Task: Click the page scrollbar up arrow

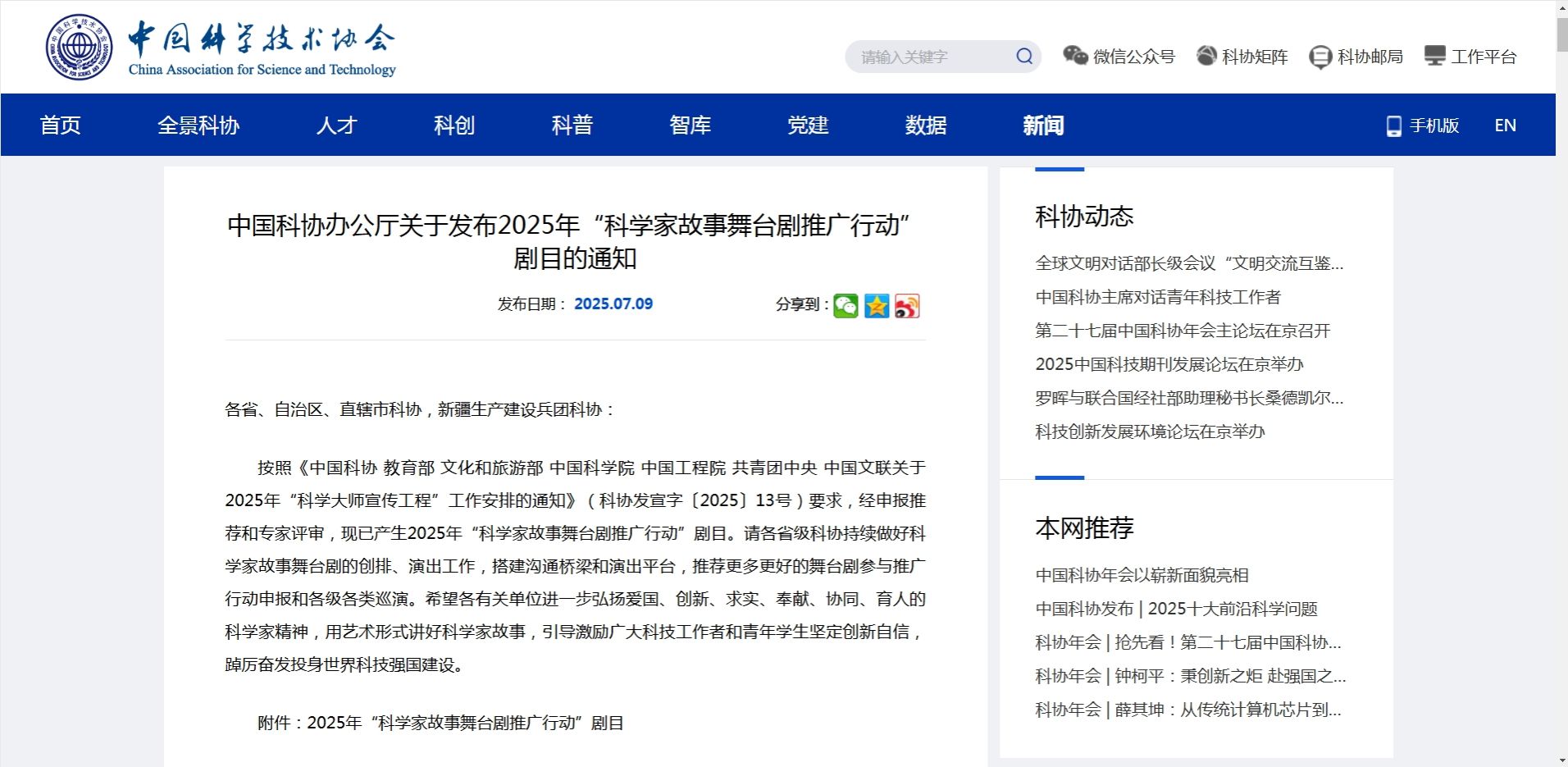Action: click(x=1561, y=7)
